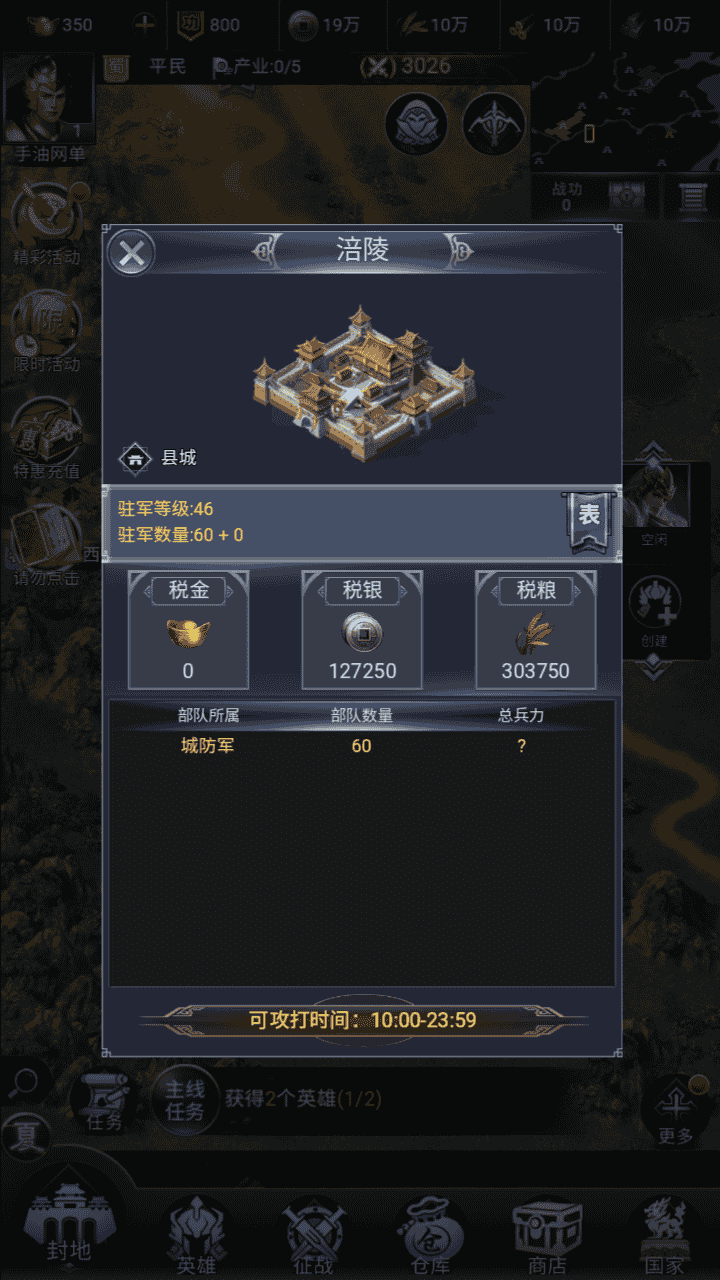The image size is (720, 1280).
Task: Tap the 税银 silver coin icon
Action: [x=362, y=634]
